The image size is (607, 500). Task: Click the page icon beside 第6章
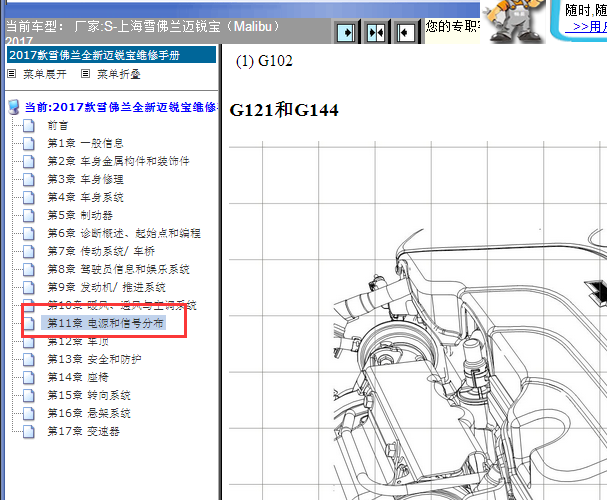(28, 233)
